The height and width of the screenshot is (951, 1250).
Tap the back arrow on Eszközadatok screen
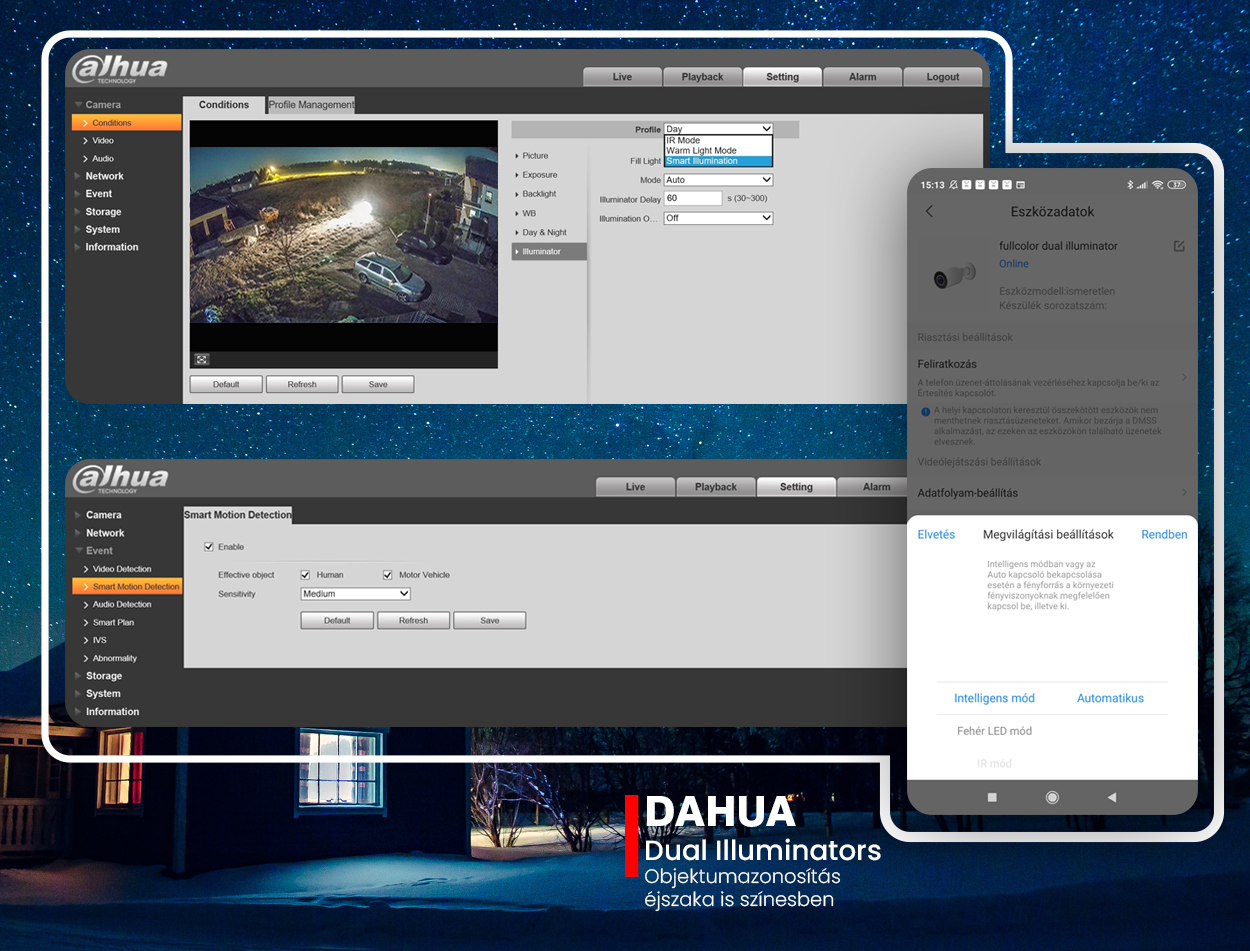[x=929, y=211]
